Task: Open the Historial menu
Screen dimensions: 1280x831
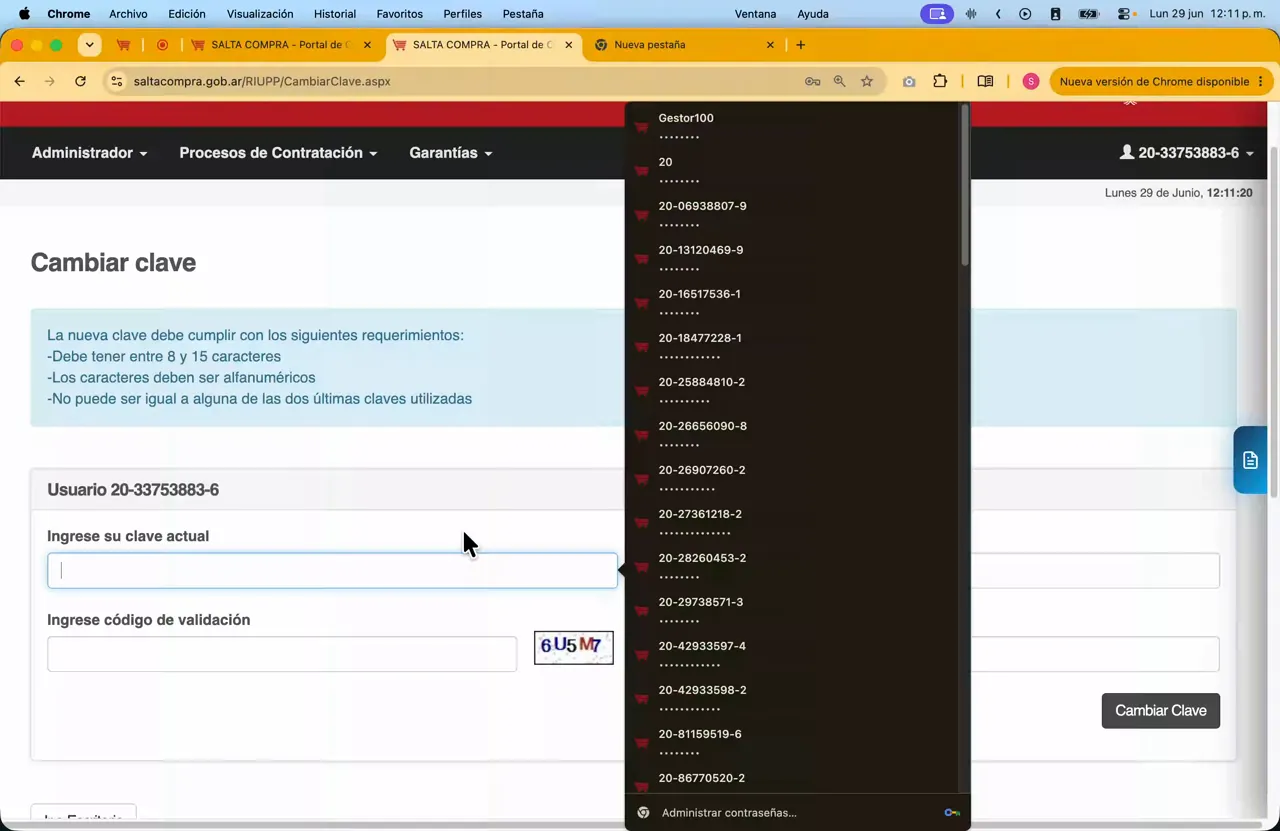Action: (x=335, y=14)
